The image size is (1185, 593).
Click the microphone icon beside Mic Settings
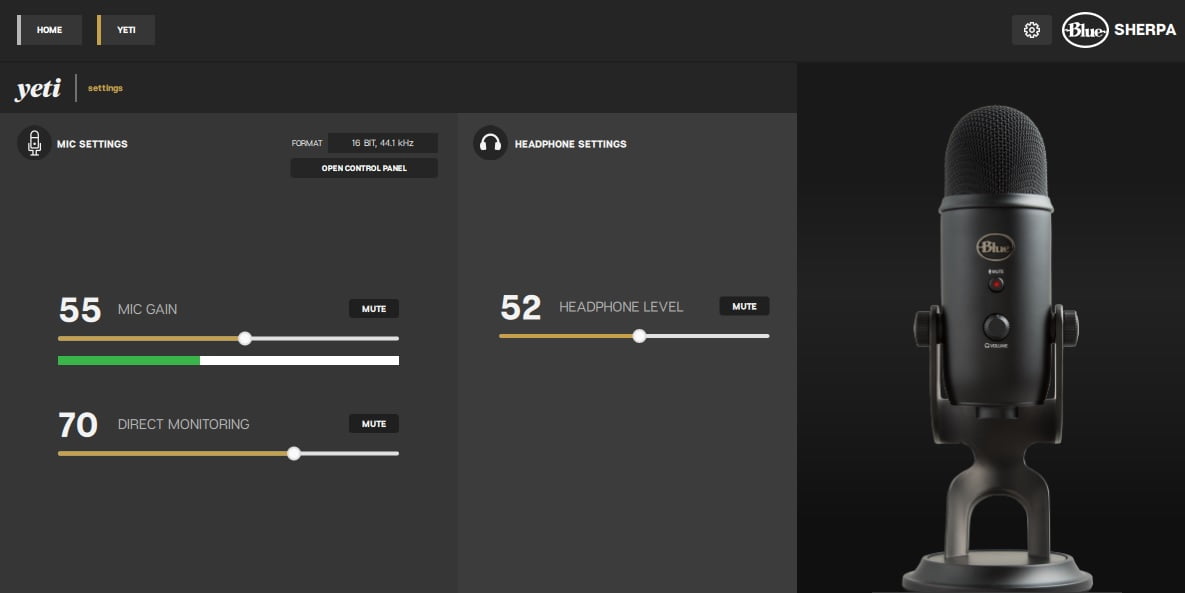pyautogui.click(x=35, y=144)
